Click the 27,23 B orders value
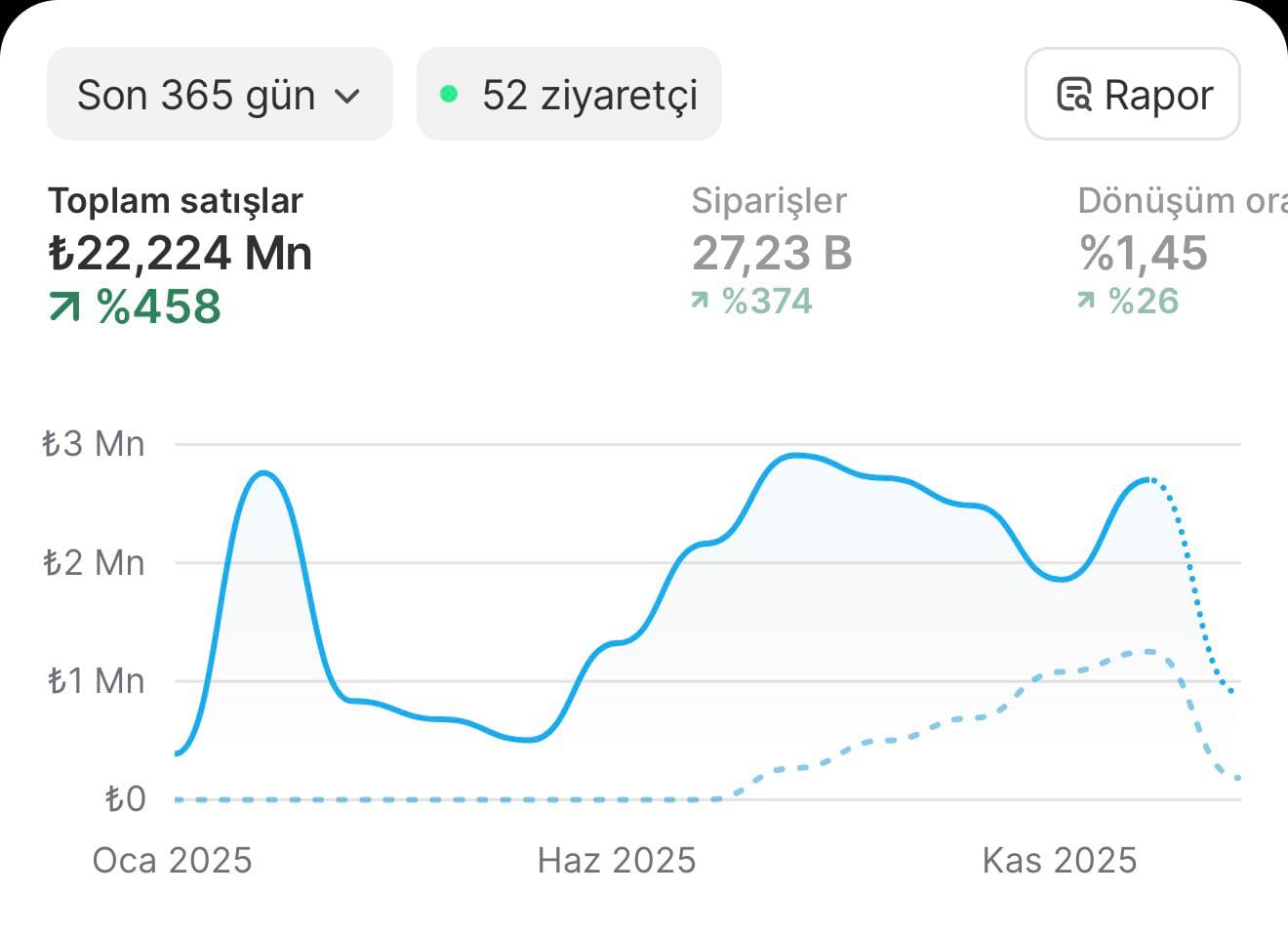The height and width of the screenshot is (935, 1288). [x=772, y=253]
